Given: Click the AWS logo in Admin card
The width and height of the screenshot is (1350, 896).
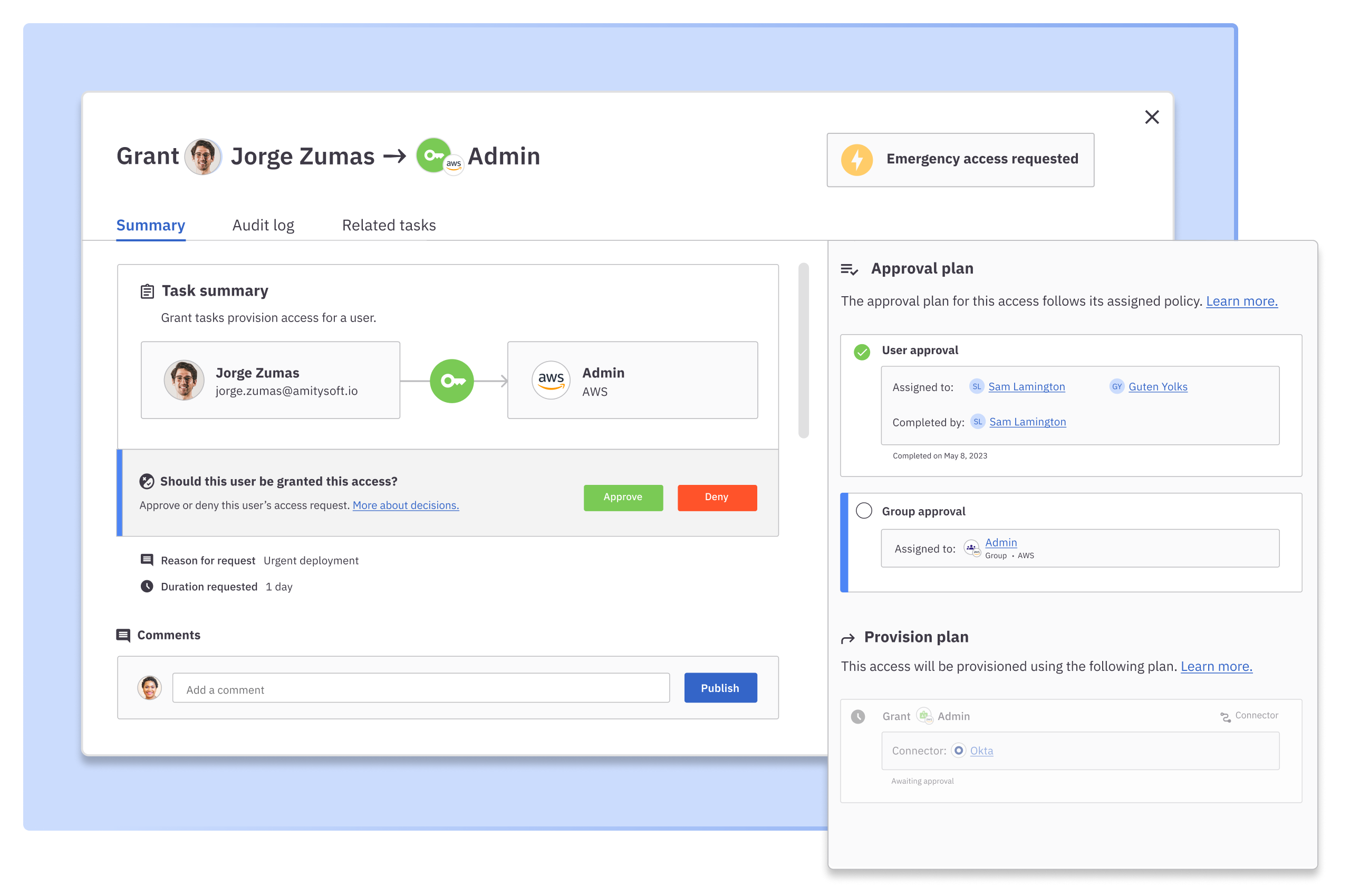Looking at the screenshot, I should tap(551, 380).
